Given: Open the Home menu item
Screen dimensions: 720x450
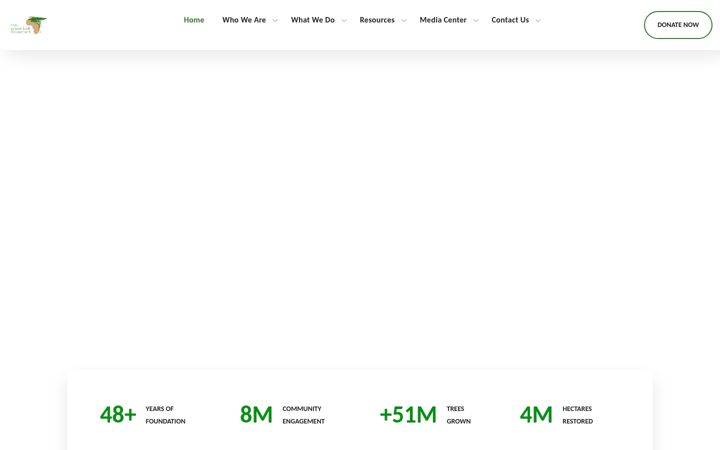Looking at the screenshot, I should point(194,20).
